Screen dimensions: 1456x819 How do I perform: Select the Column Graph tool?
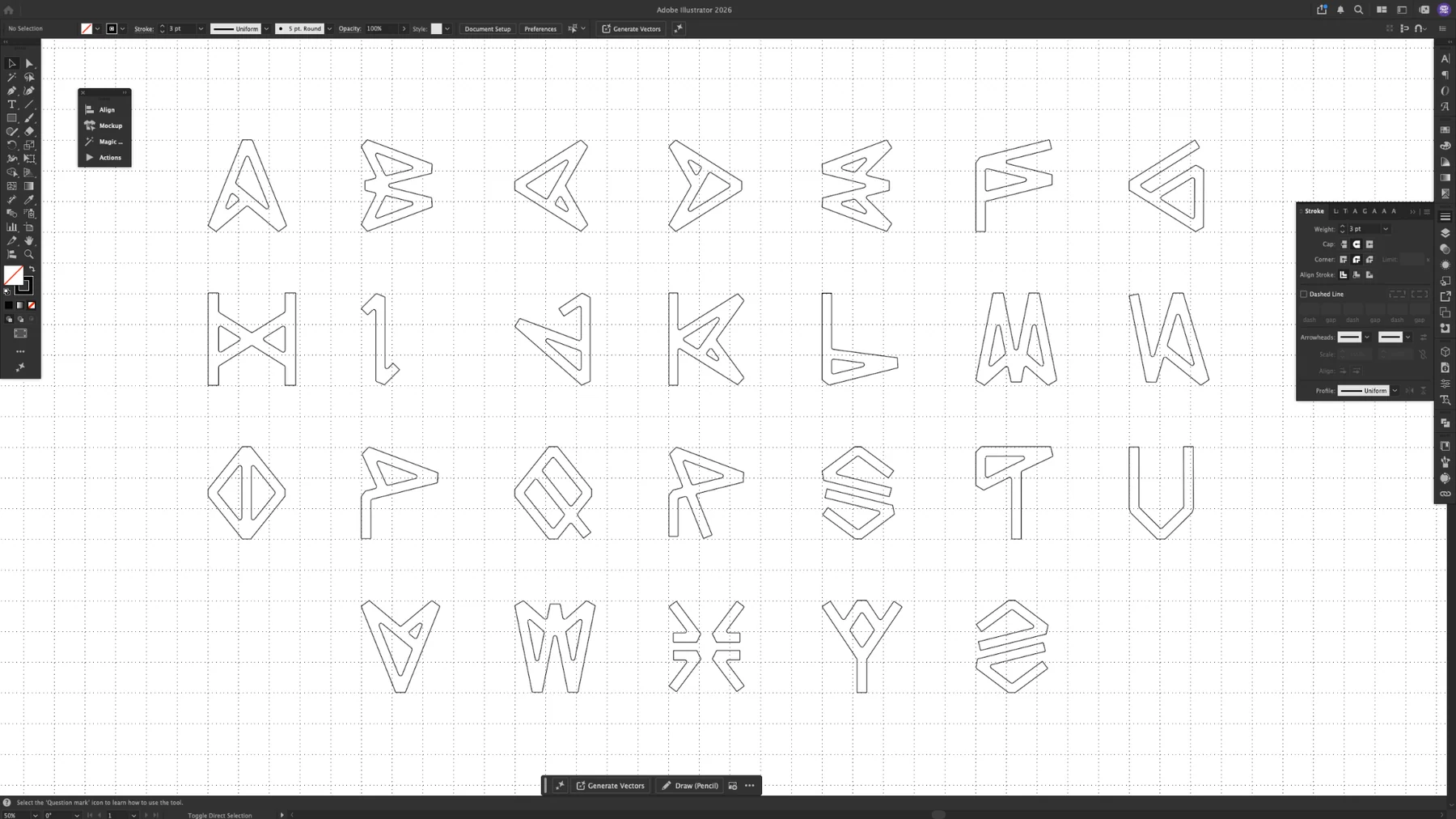[12, 227]
